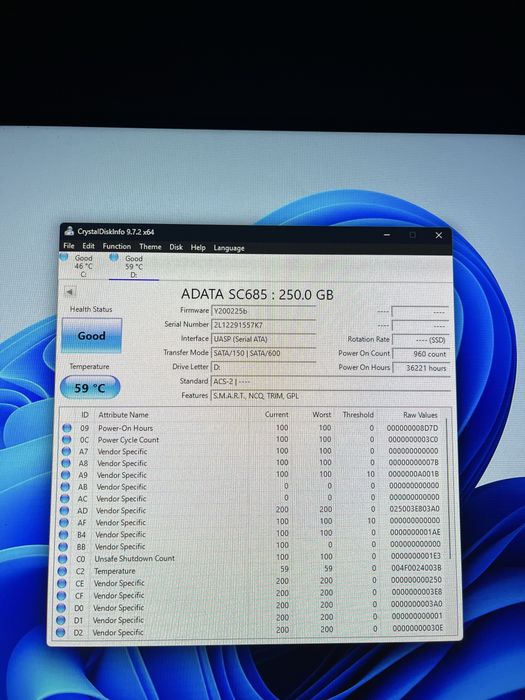Click the status icon of row AB
The height and width of the screenshot is (700, 525).
[65, 487]
